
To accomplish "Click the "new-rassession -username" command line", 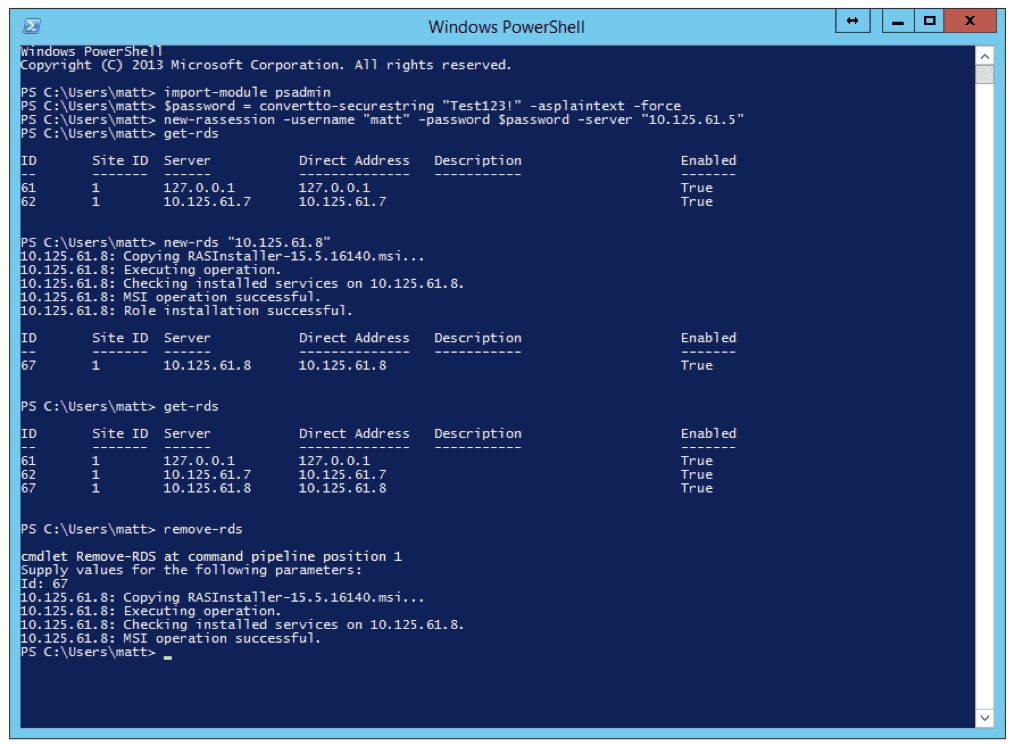I will [453, 120].
